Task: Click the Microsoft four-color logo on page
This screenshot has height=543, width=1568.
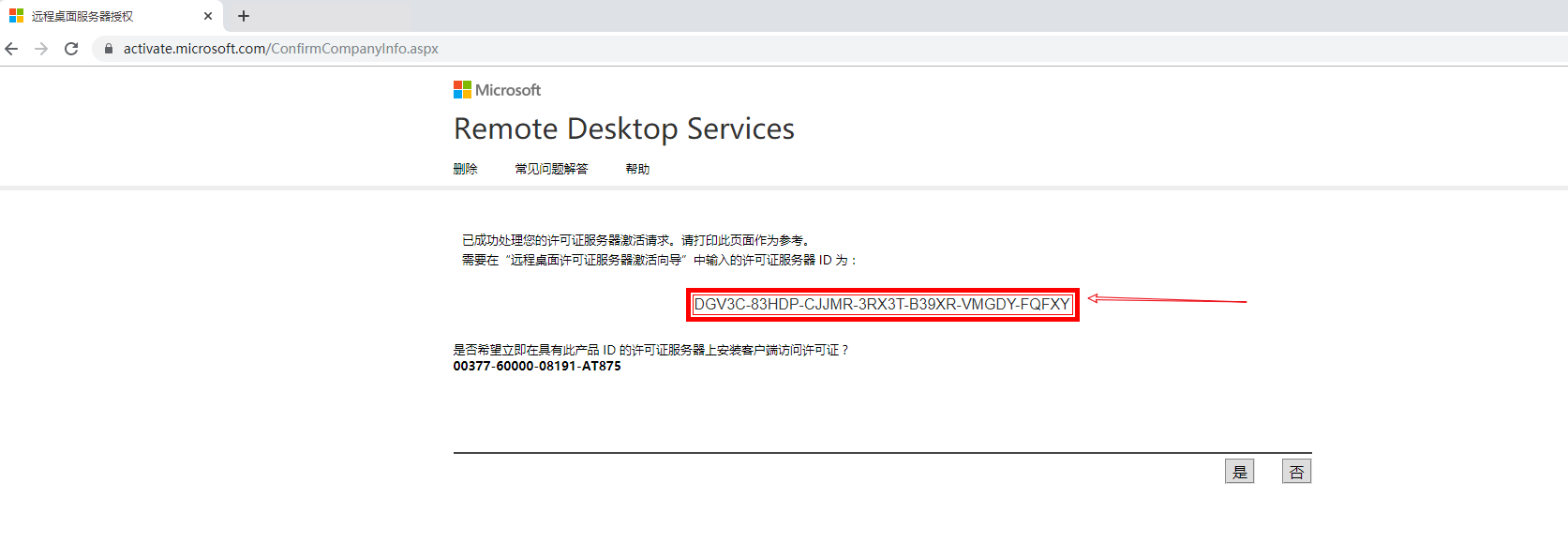Action: [462, 90]
